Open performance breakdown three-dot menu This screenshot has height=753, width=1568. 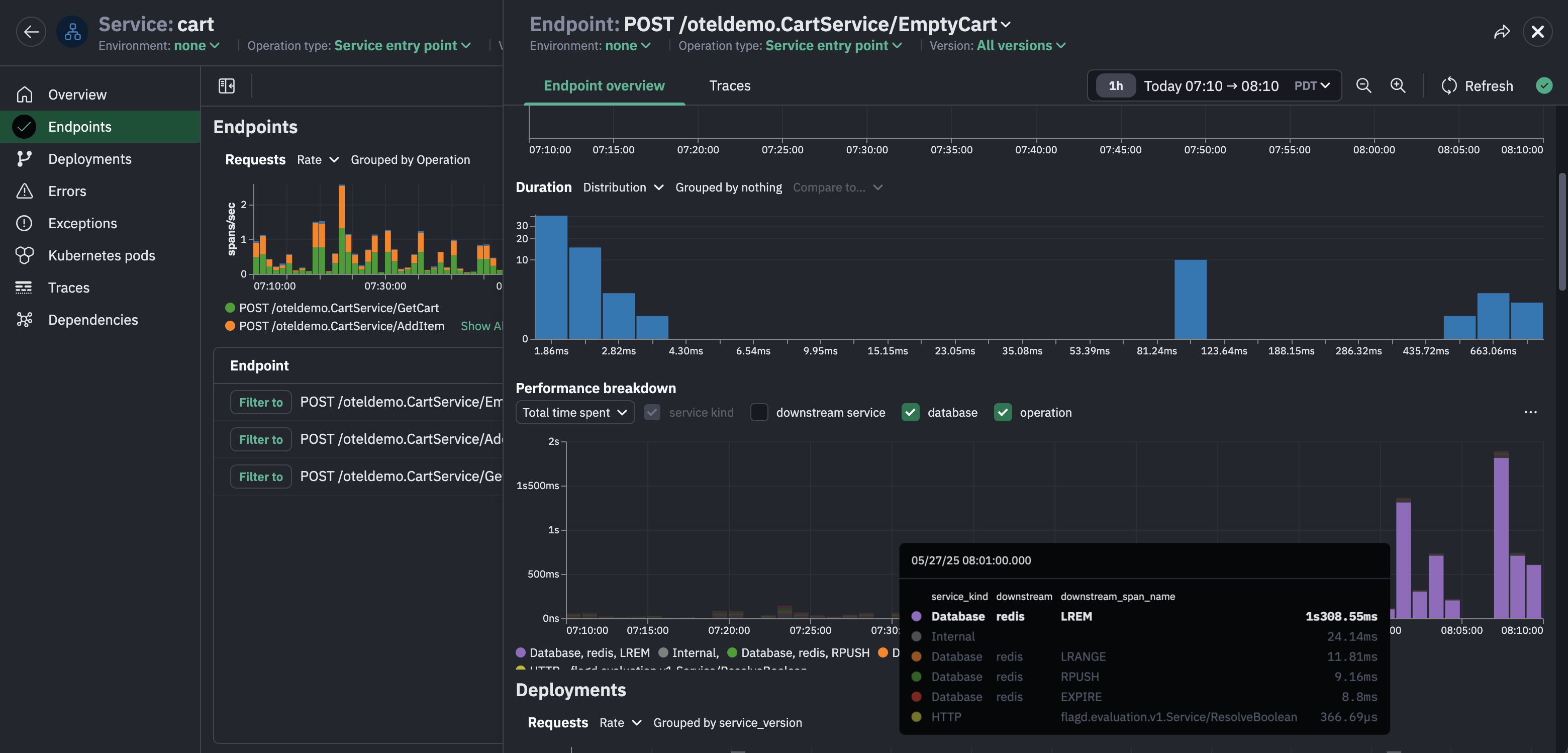pos(1530,412)
